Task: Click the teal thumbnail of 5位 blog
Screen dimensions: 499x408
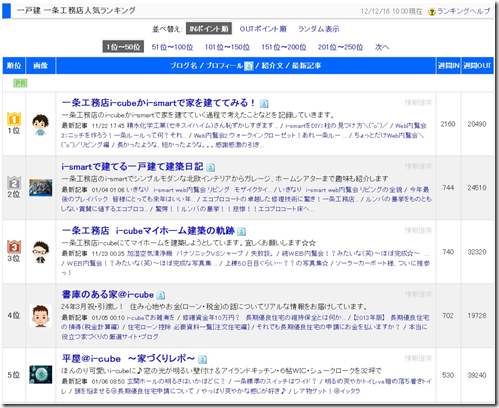Action: coord(40,375)
